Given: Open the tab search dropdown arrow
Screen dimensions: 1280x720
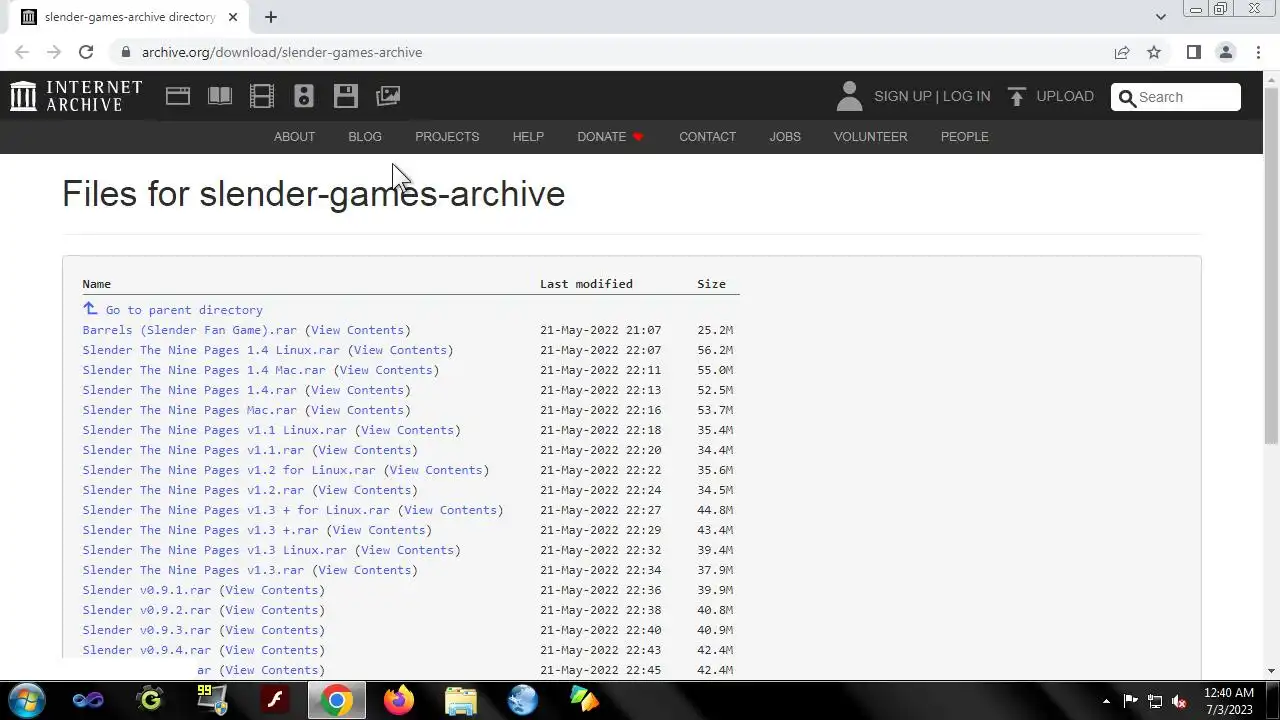Looking at the screenshot, I should pyautogui.click(x=1160, y=17).
